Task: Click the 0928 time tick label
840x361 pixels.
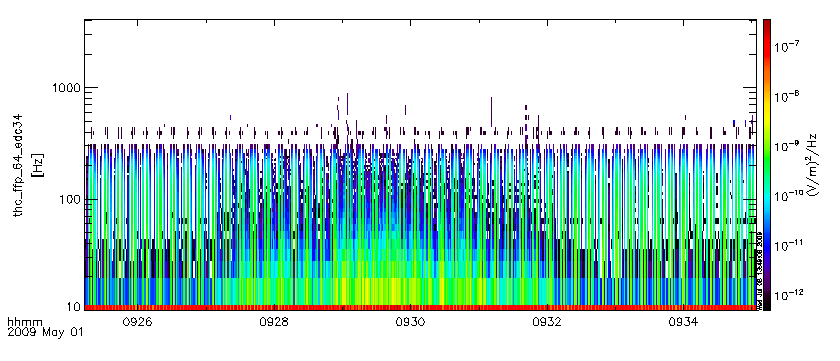Action: pos(274,322)
